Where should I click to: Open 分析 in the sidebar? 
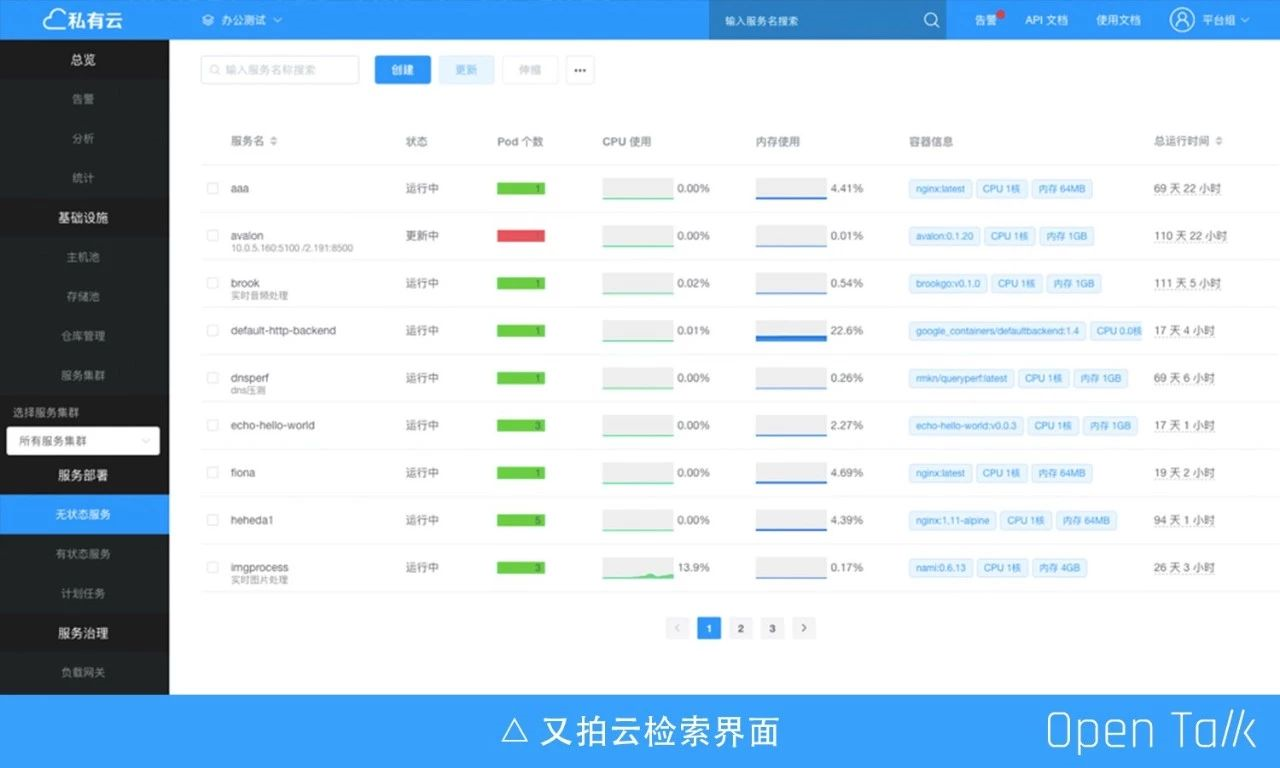84,139
